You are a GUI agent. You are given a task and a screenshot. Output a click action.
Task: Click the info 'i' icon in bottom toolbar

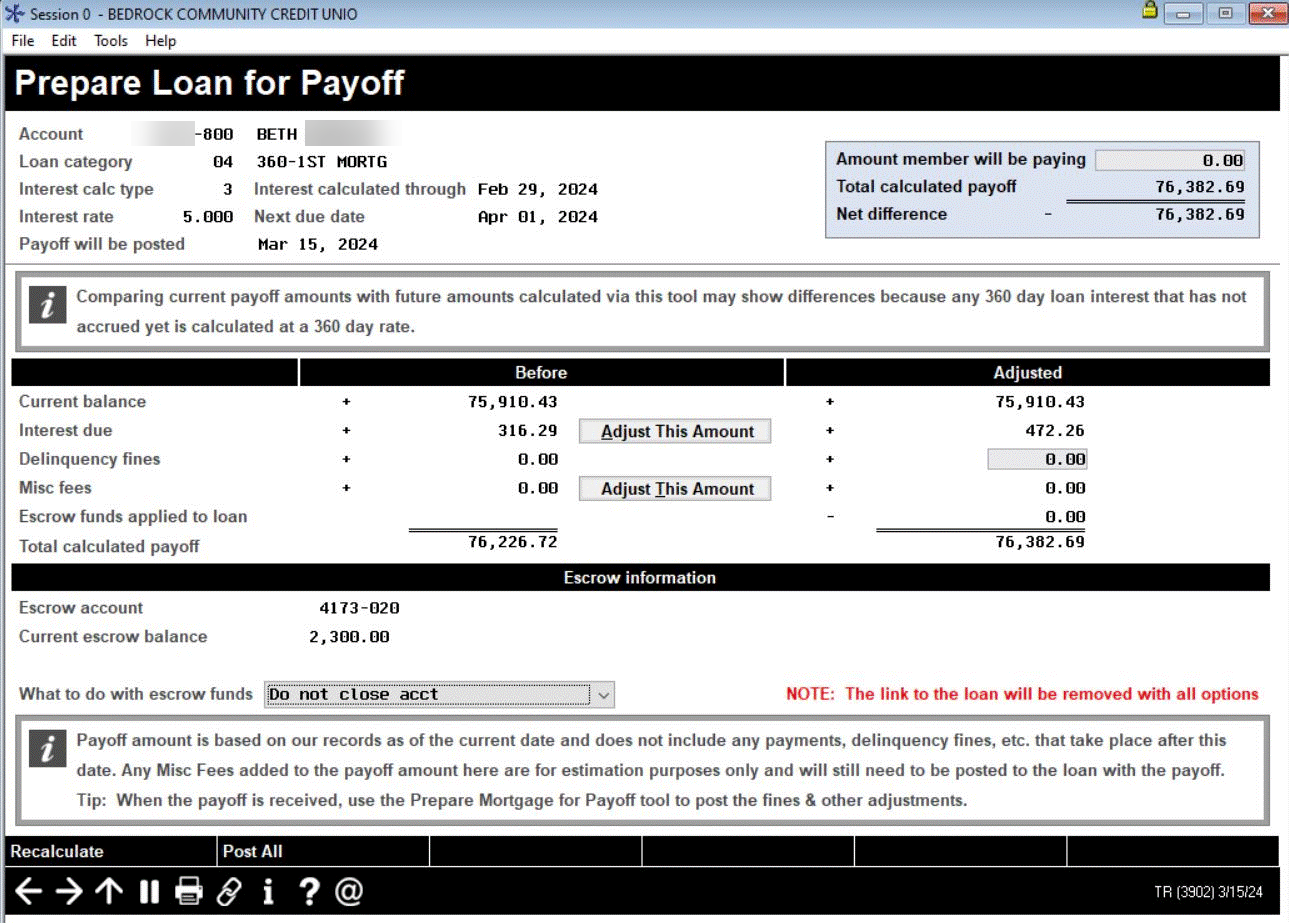tap(268, 891)
